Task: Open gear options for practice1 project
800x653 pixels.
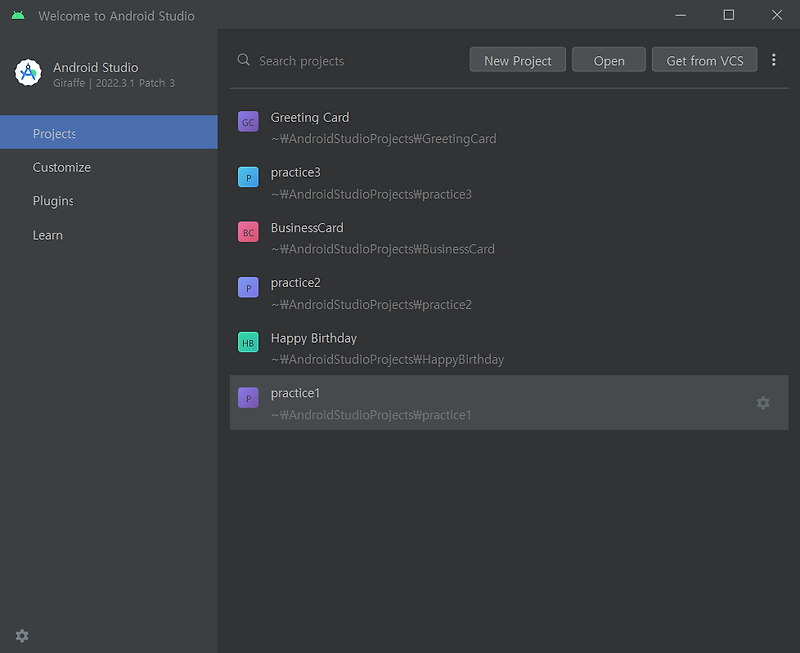Action: click(x=763, y=403)
